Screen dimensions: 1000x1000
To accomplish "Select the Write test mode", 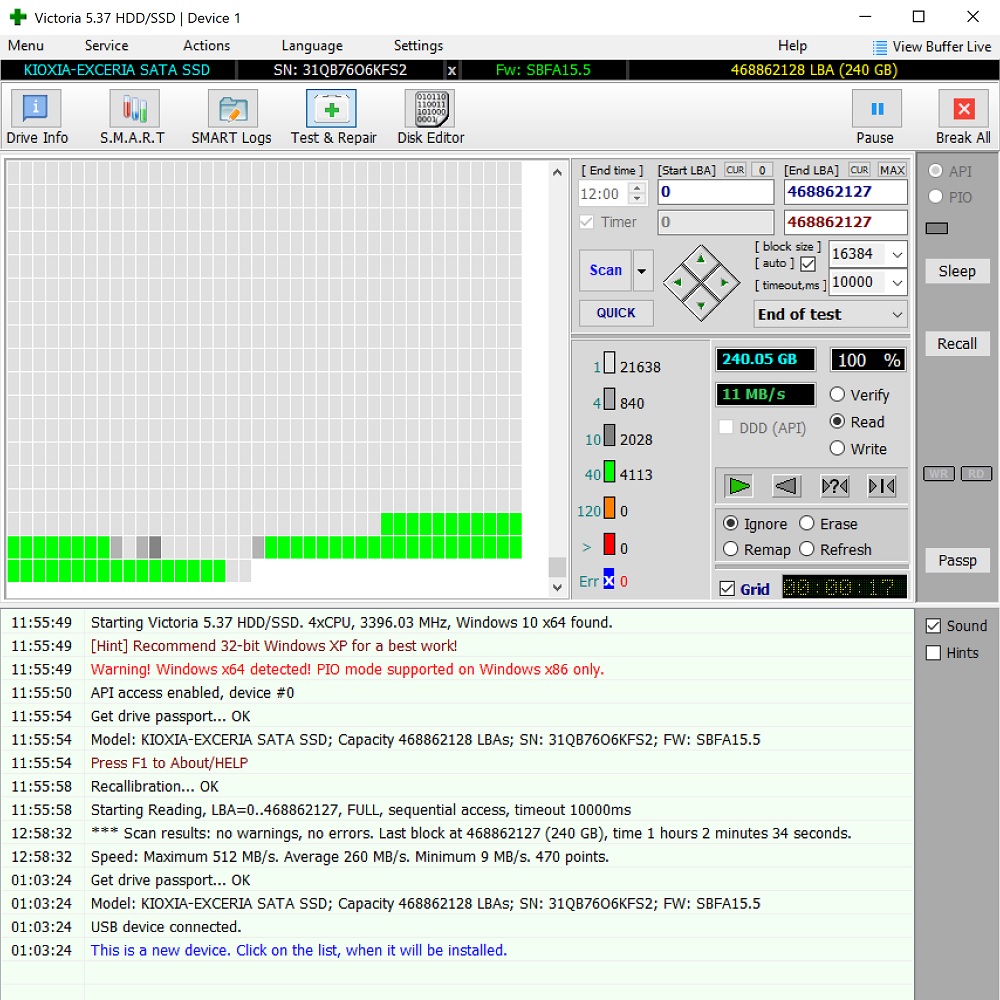I will pos(837,448).
